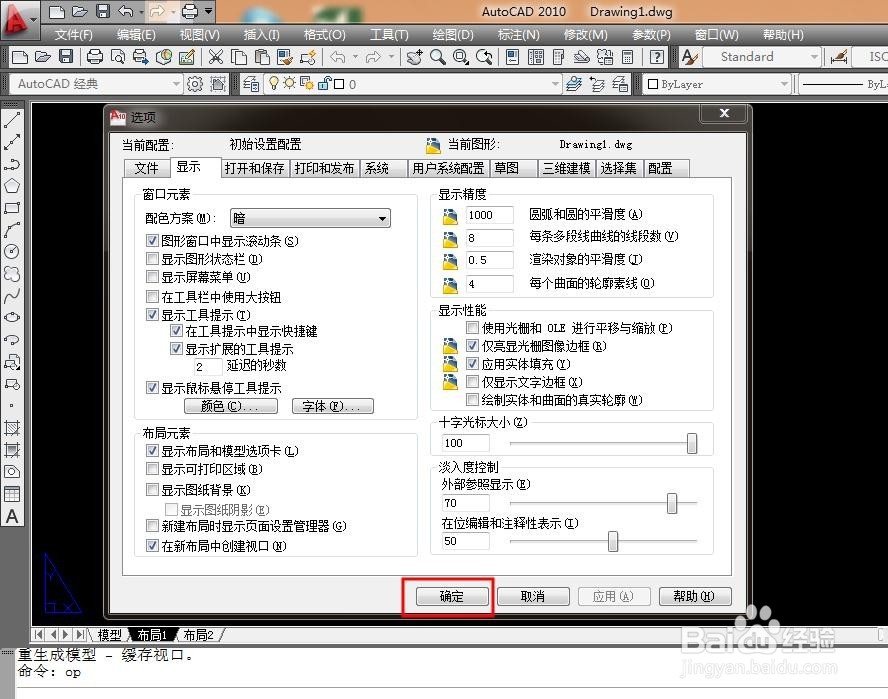888x699 pixels.
Task: Toggle 应用实体填充 checkbox
Action: pyautogui.click(x=472, y=364)
